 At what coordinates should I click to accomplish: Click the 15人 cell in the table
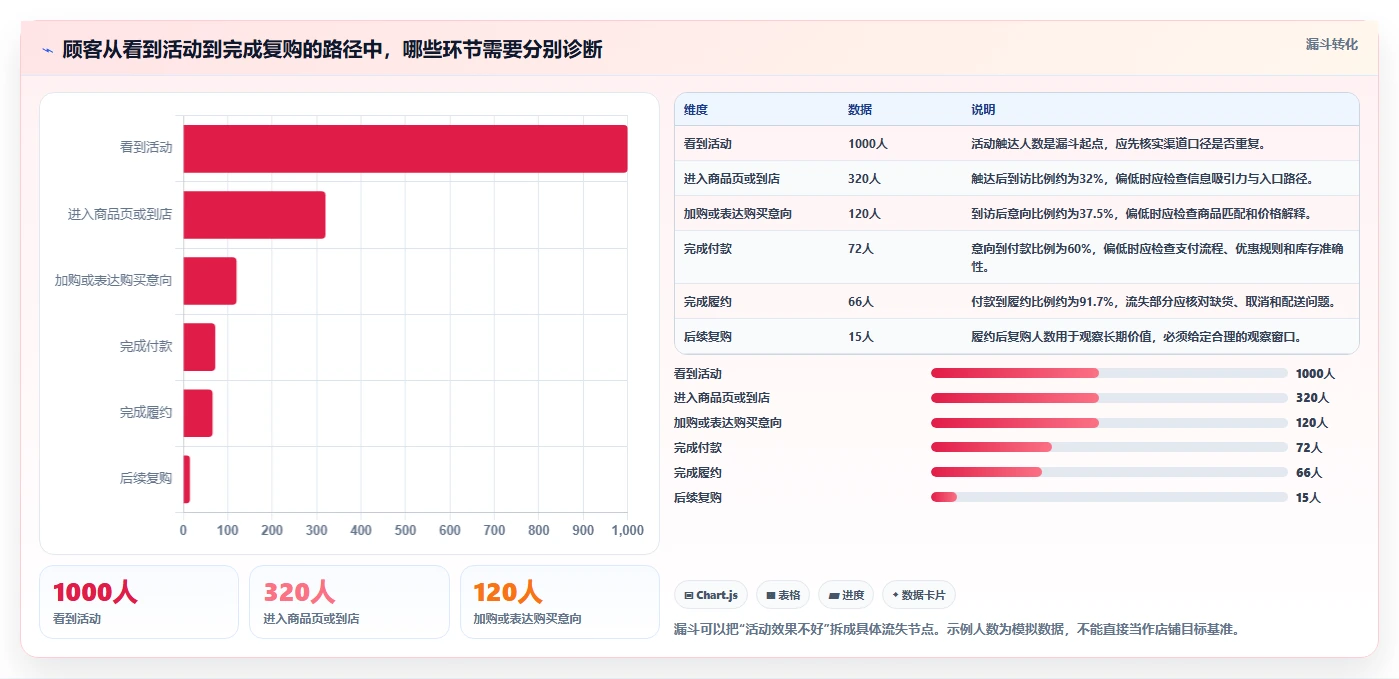(x=861, y=337)
